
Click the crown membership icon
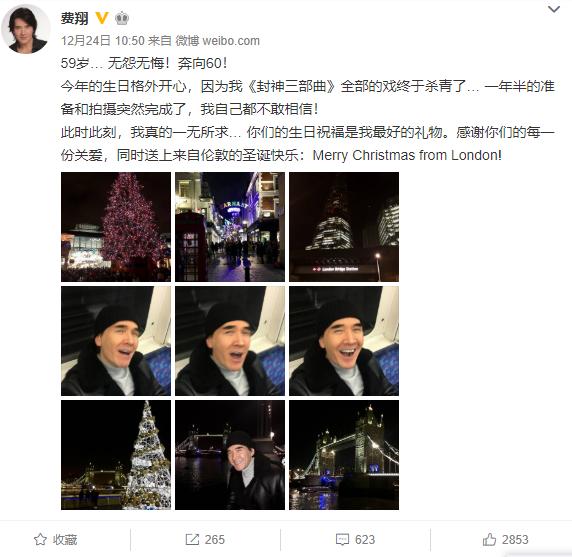pyautogui.click(x=122, y=18)
